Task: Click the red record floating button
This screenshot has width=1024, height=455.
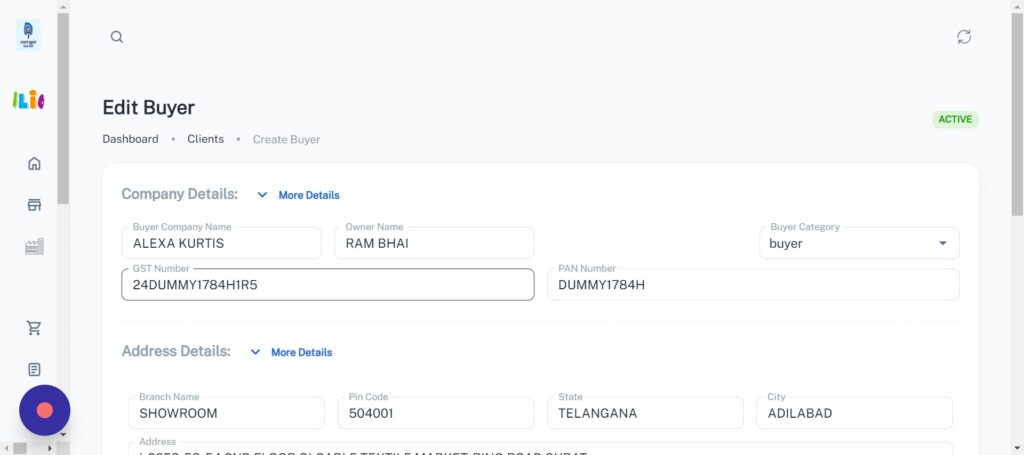Action: tap(44, 410)
